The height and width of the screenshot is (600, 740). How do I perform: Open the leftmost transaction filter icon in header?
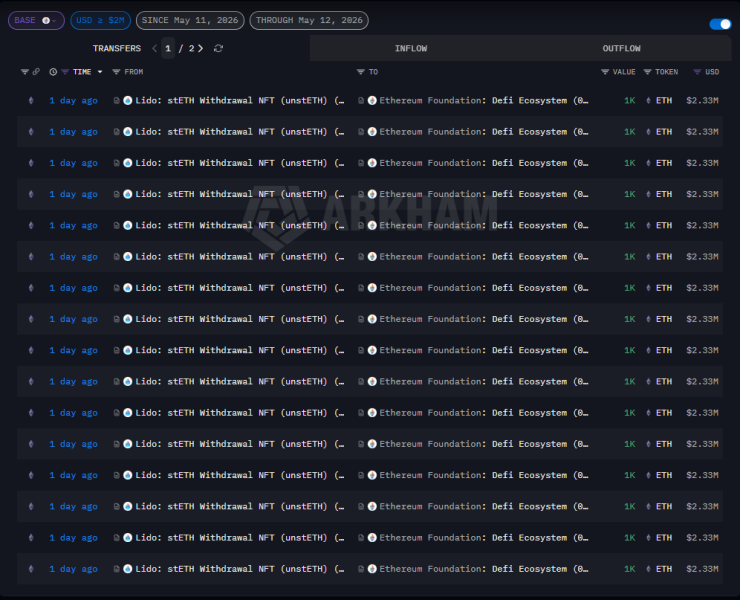pos(25,72)
